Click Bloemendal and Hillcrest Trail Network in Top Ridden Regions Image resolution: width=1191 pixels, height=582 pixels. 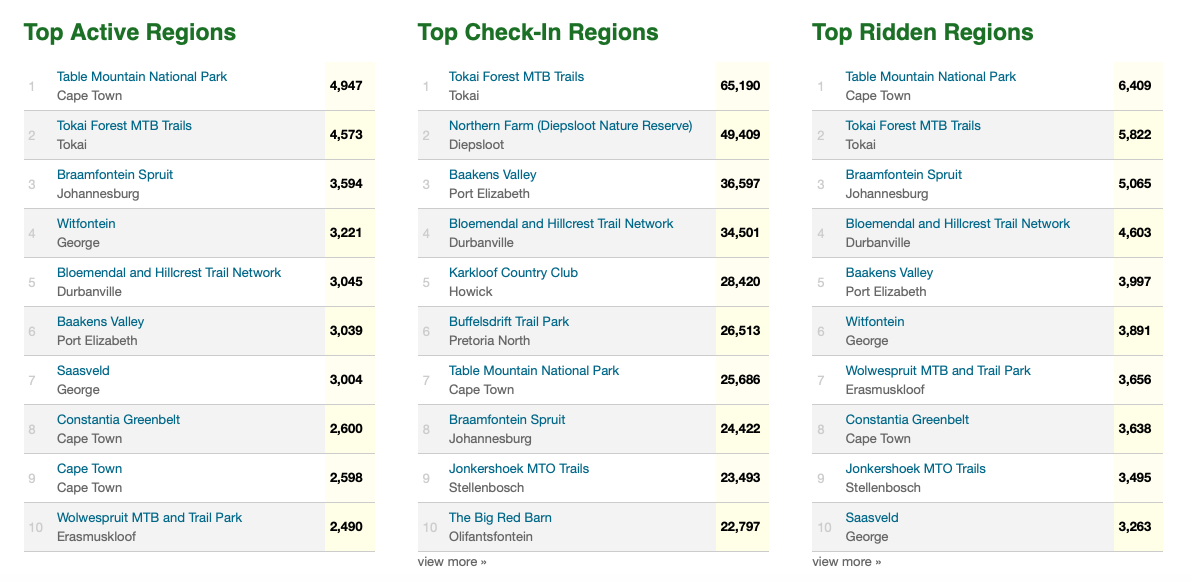pyautogui.click(x=957, y=224)
